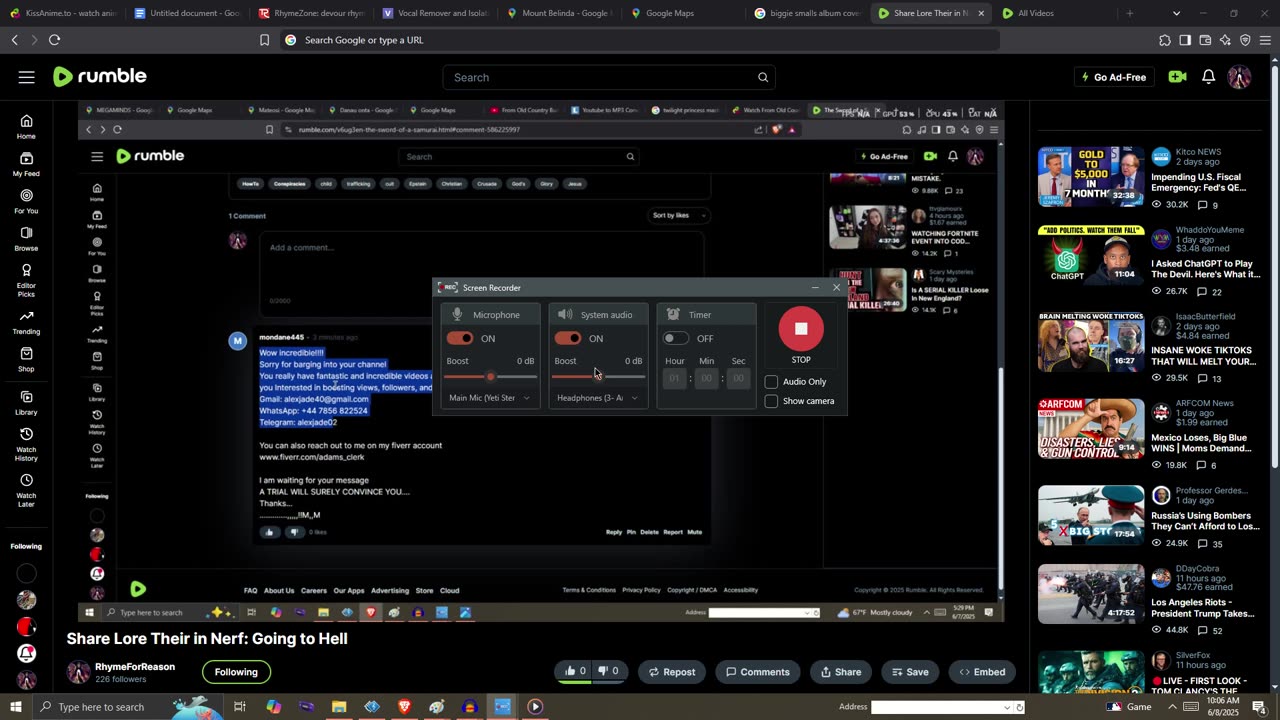Open the Rumble hamburger menu
Screen dimensions: 1280x720
pyautogui.click(x=26, y=77)
